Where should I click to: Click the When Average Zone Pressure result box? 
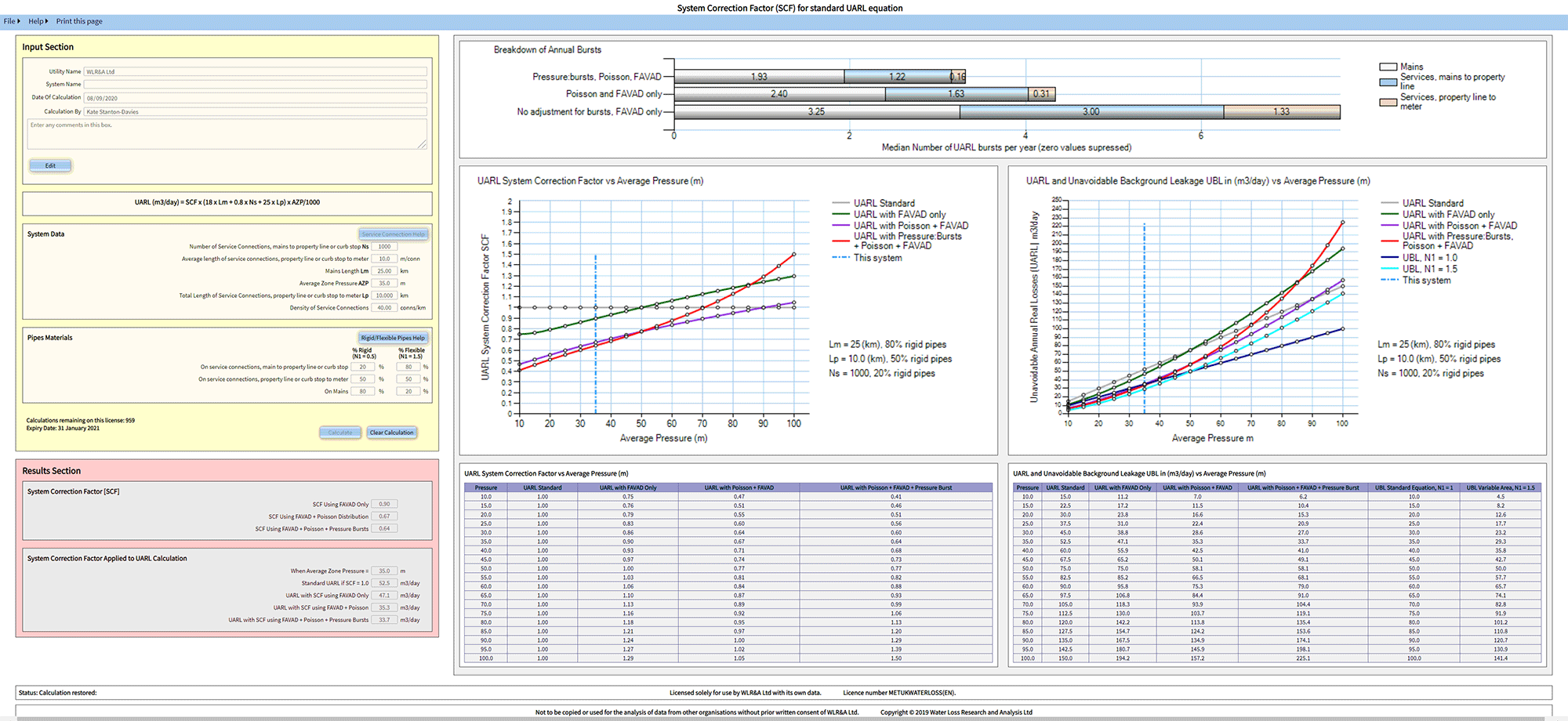pos(384,571)
